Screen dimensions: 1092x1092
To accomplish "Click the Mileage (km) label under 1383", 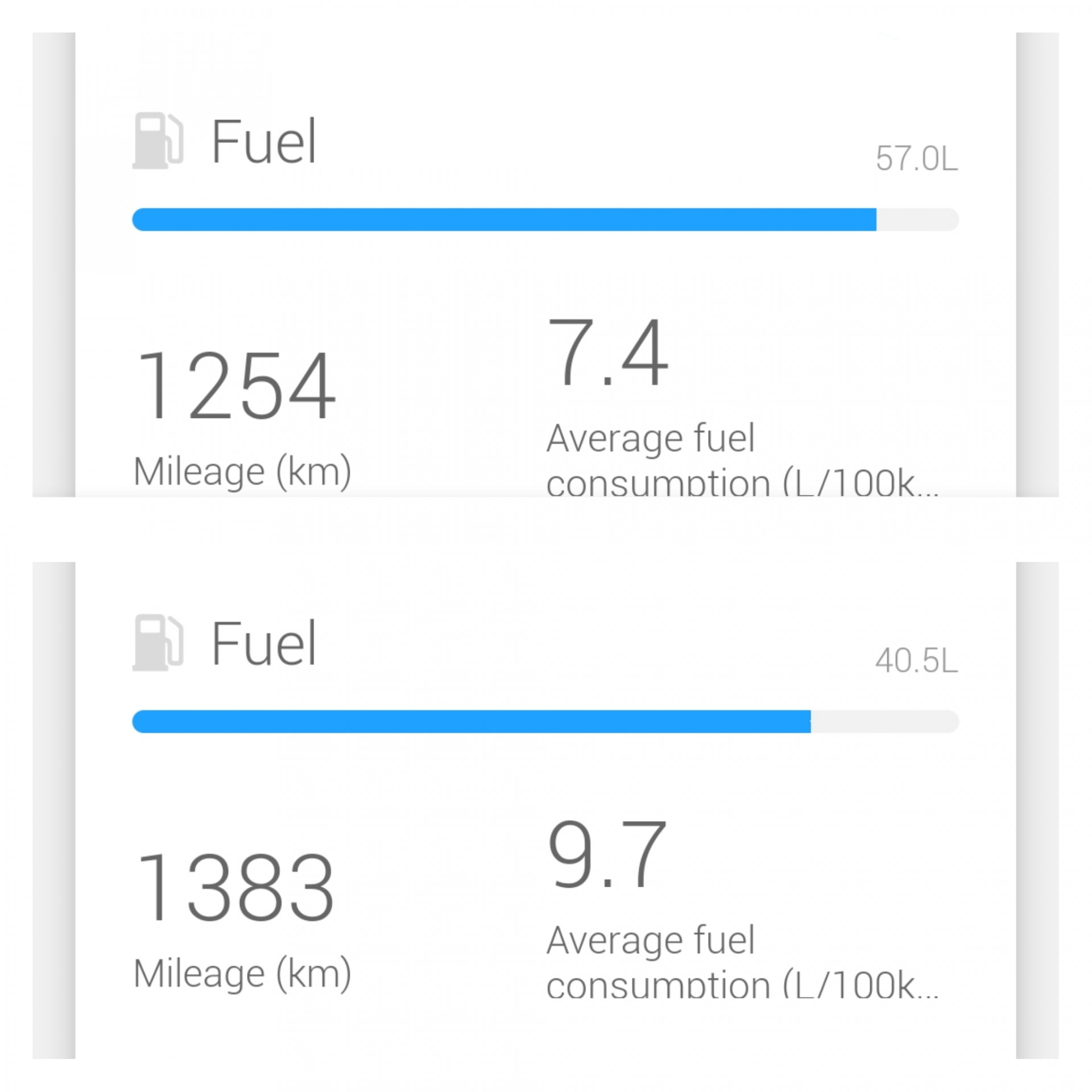I will (x=242, y=973).
